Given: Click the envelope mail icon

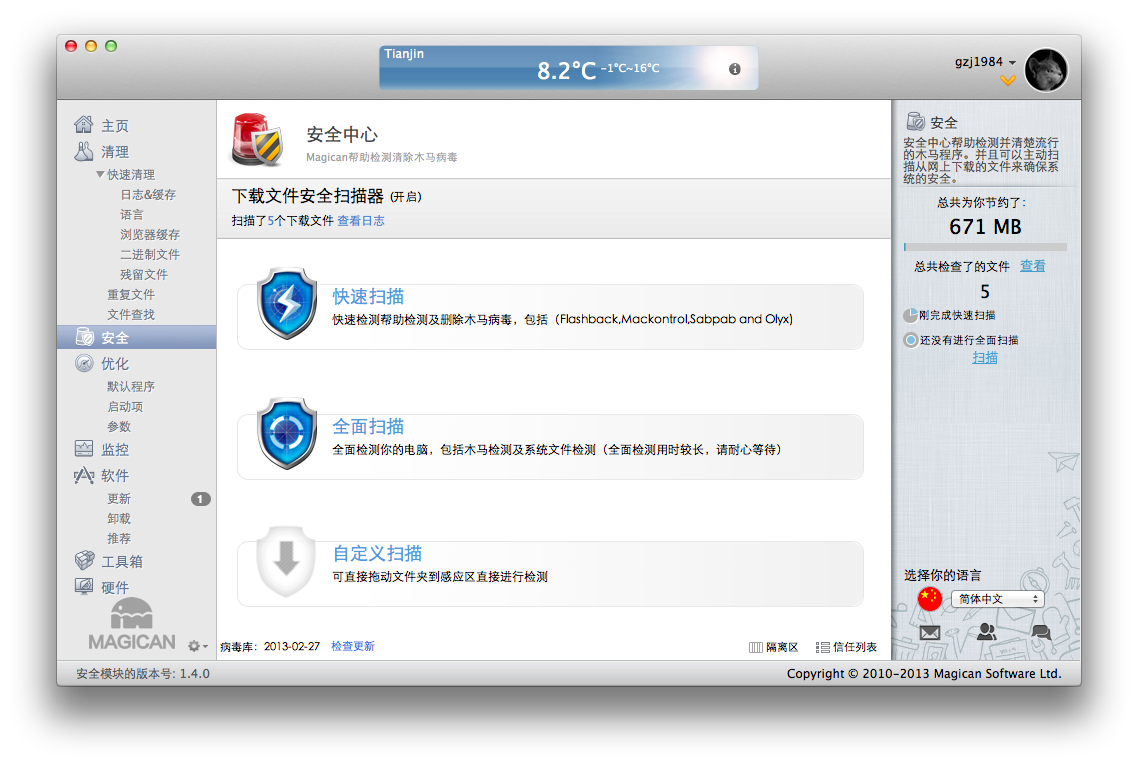Looking at the screenshot, I should tap(930, 632).
